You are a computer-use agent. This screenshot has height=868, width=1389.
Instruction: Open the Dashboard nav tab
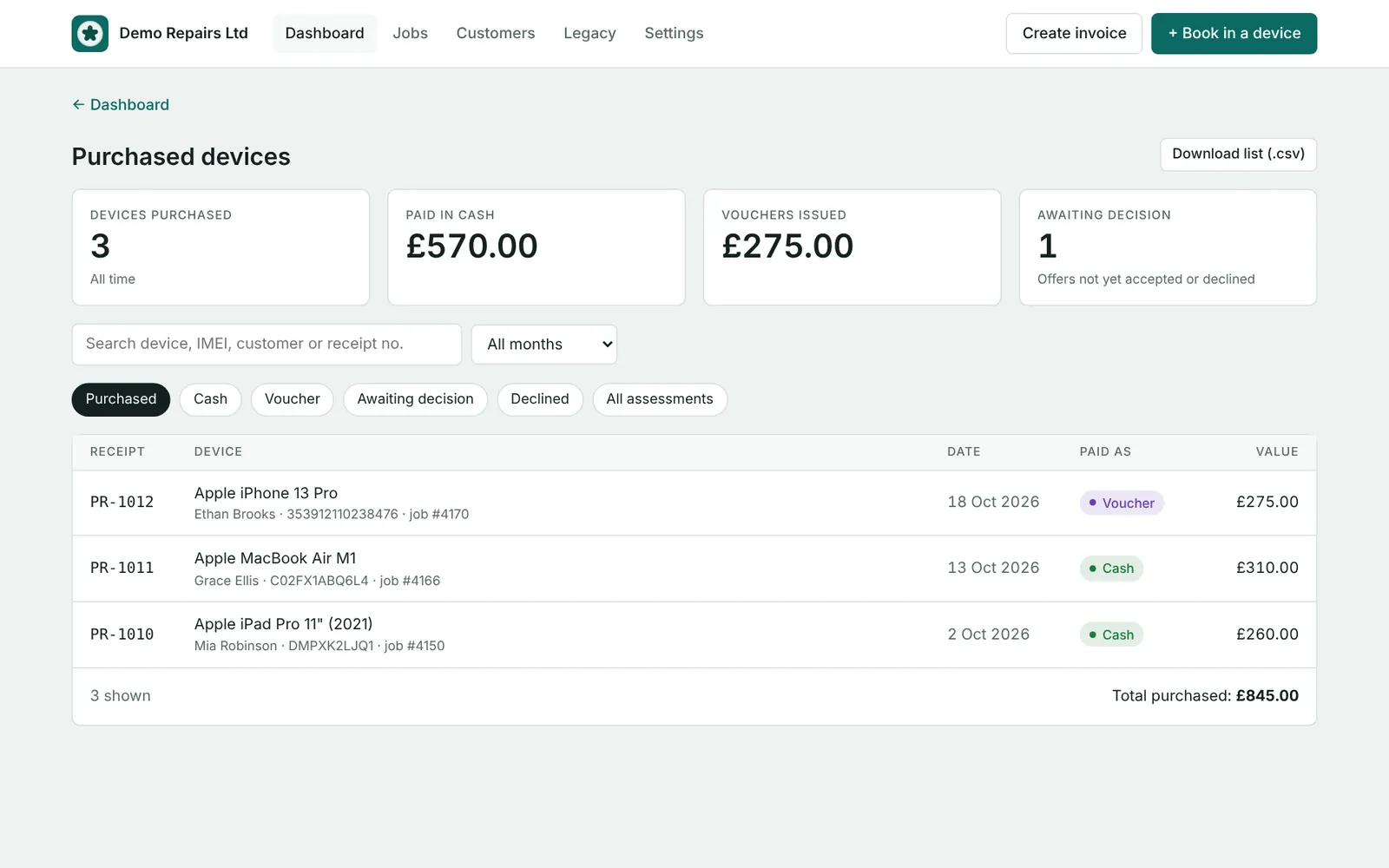pyautogui.click(x=325, y=33)
